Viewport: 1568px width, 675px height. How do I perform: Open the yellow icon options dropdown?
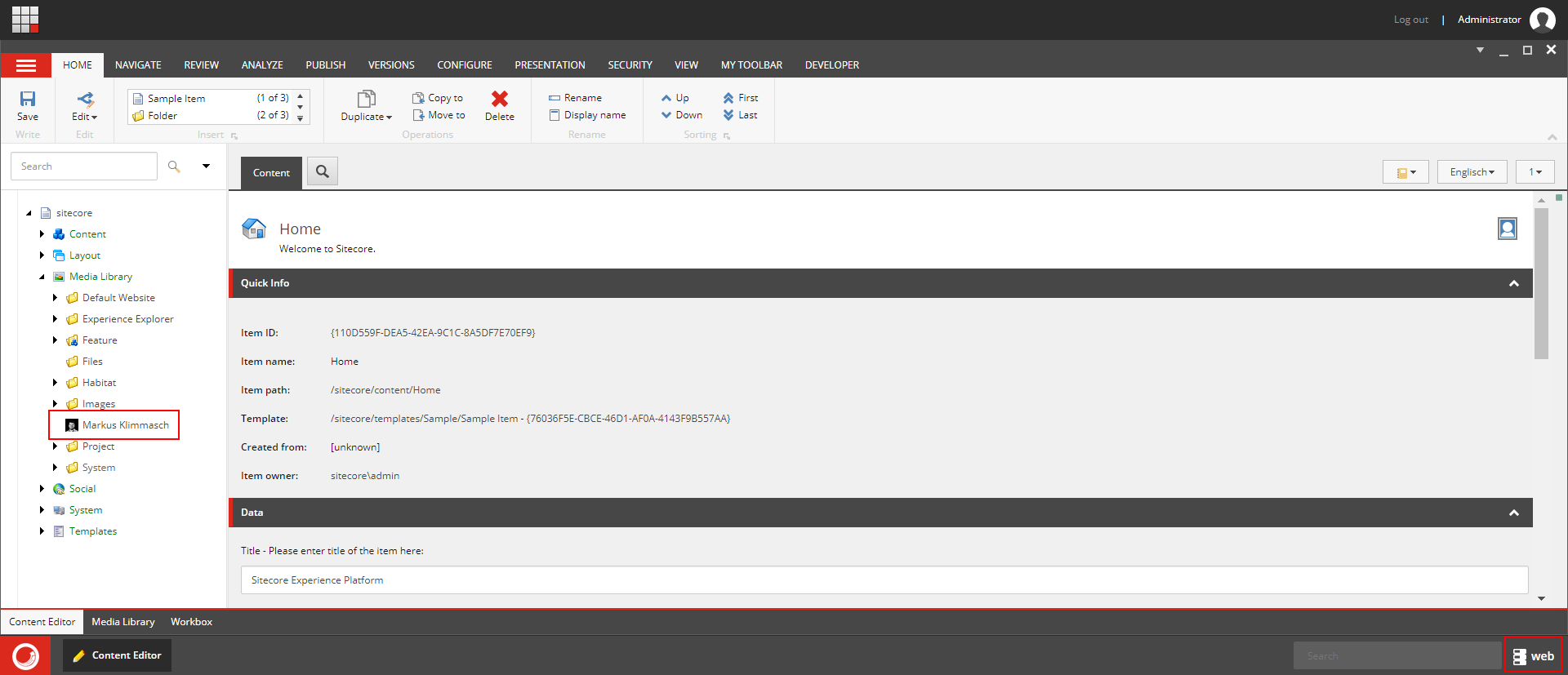tap(1405, 172)
